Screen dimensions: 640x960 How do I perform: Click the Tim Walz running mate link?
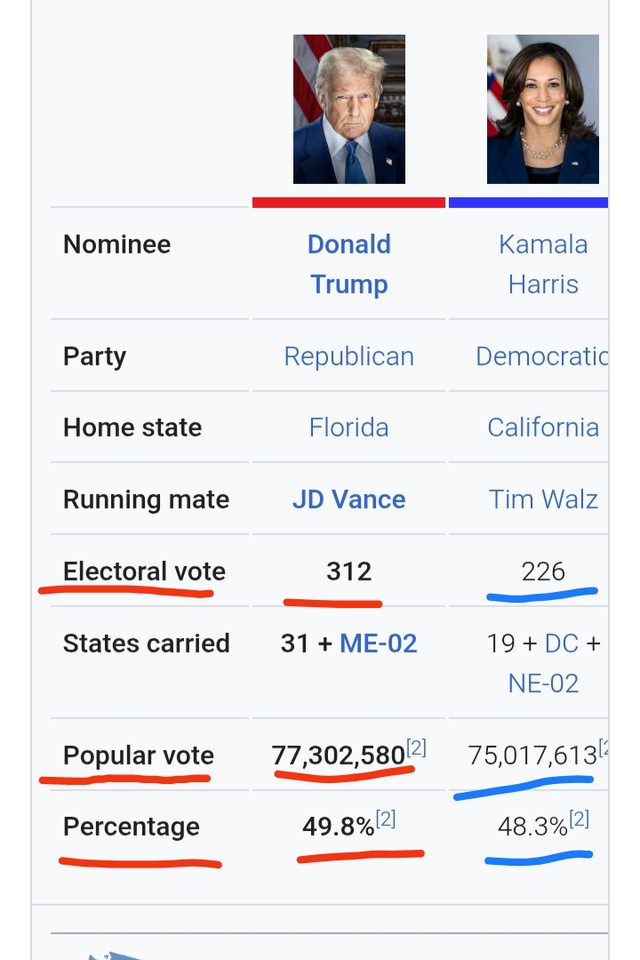543,500
